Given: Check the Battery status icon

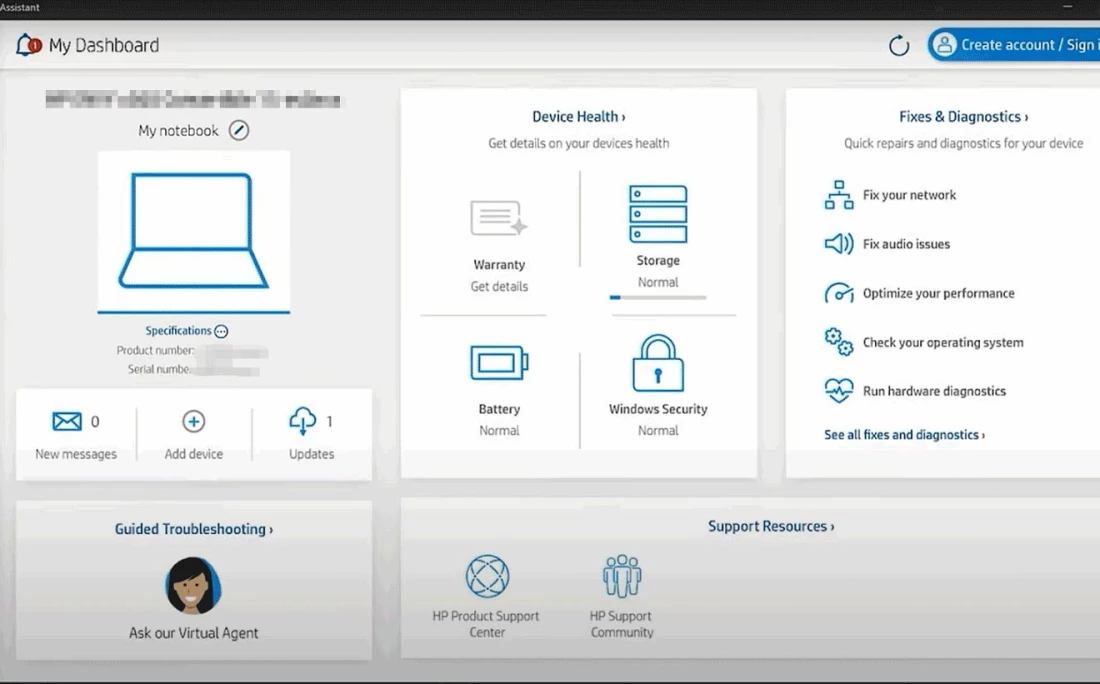Looking at the screenshot, I should tap(499, 363).
